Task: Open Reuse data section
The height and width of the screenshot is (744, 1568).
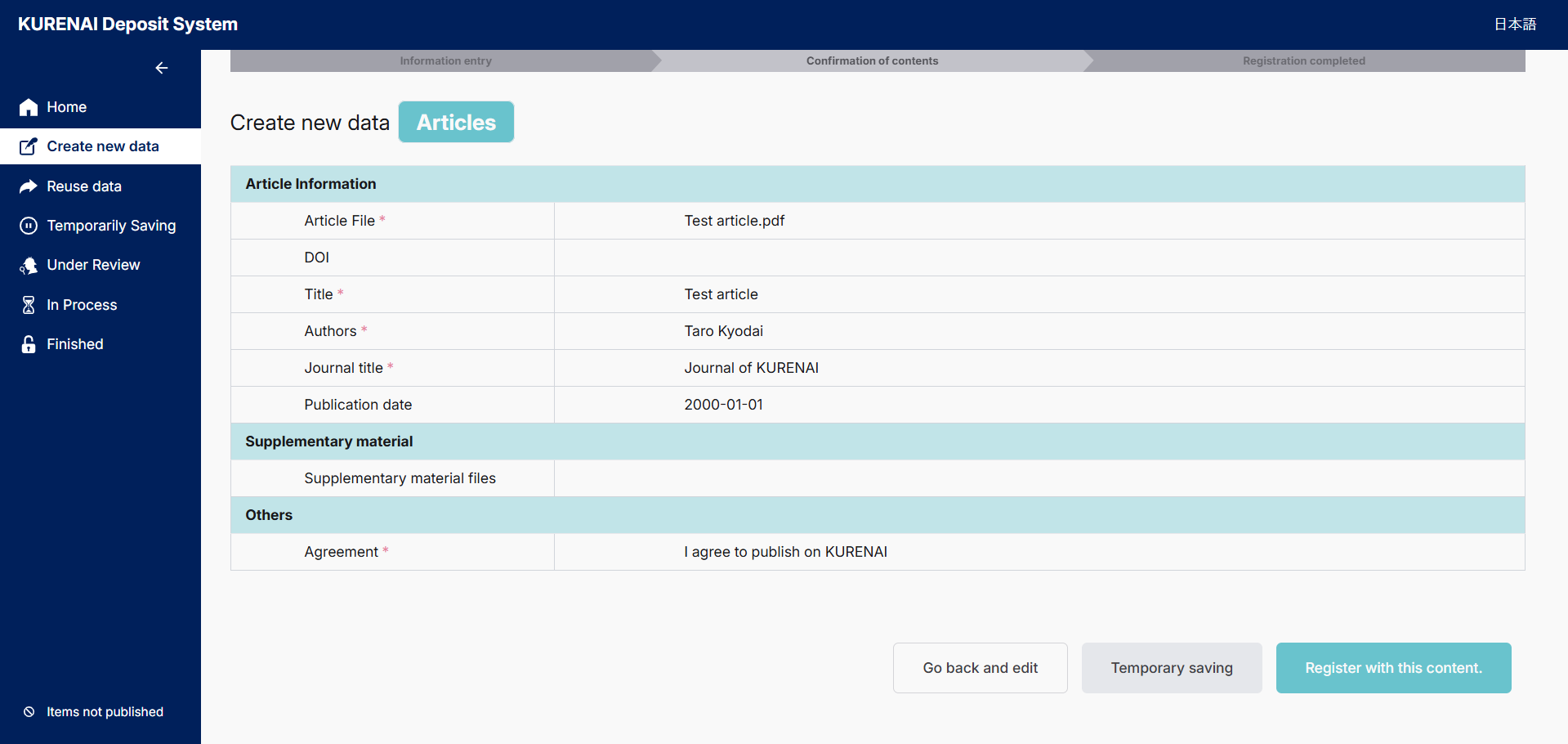Action: (101, 186)
